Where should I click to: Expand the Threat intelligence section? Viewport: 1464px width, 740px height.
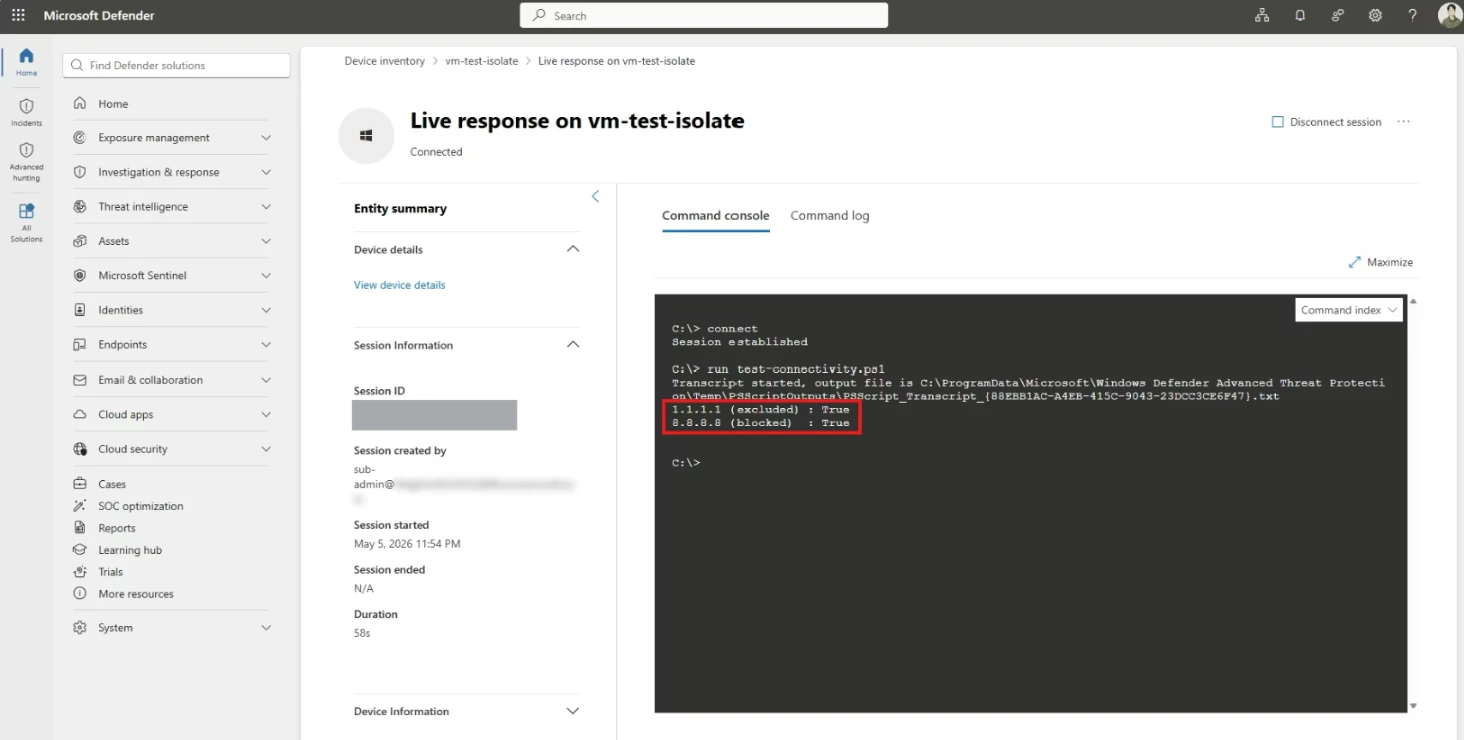click(x=266, y=207)
